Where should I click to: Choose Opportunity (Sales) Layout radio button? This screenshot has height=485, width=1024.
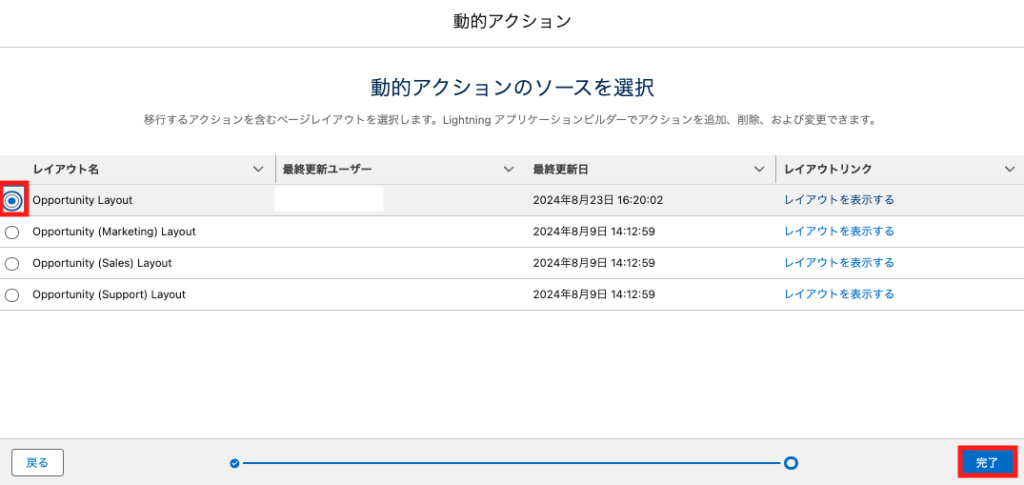tap(12, 264)
